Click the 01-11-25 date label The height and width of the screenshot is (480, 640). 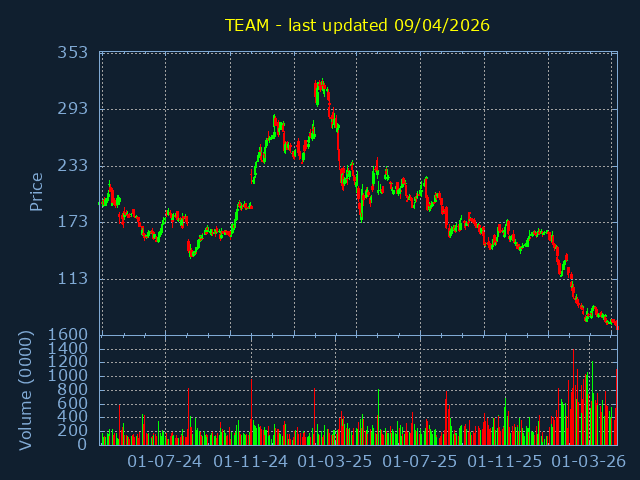[x=504, y=462]
